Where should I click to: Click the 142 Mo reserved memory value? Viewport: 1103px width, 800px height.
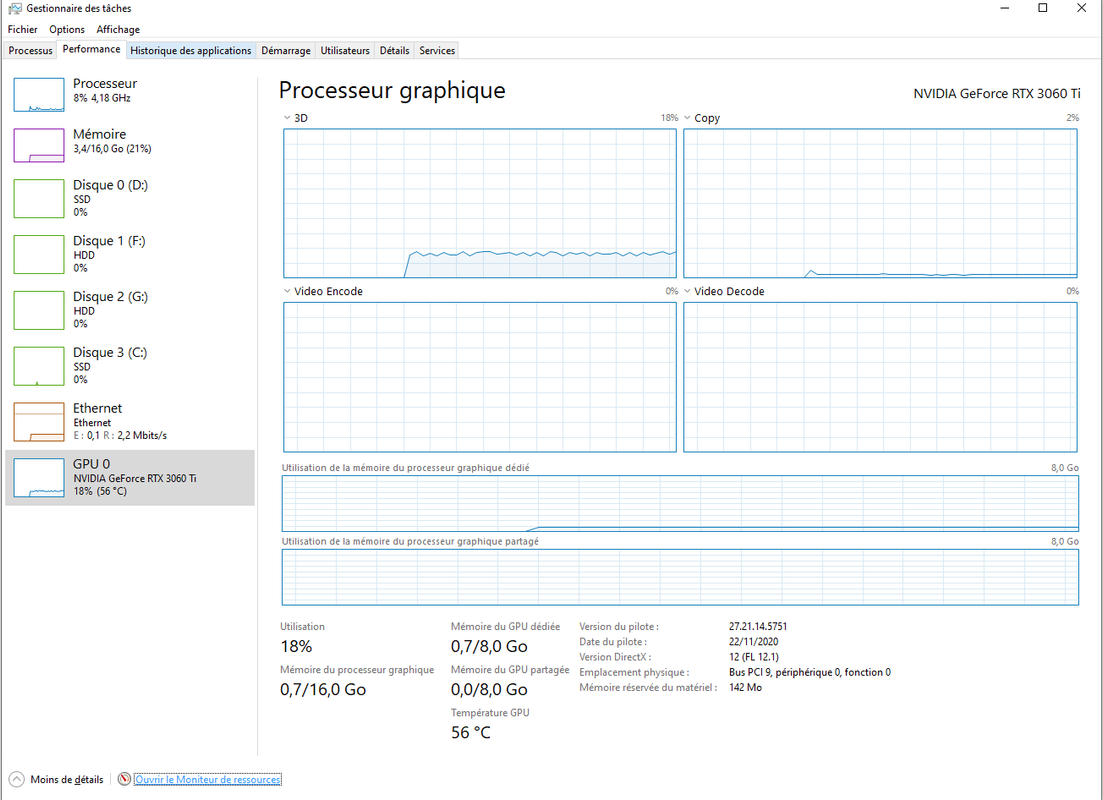745,687
